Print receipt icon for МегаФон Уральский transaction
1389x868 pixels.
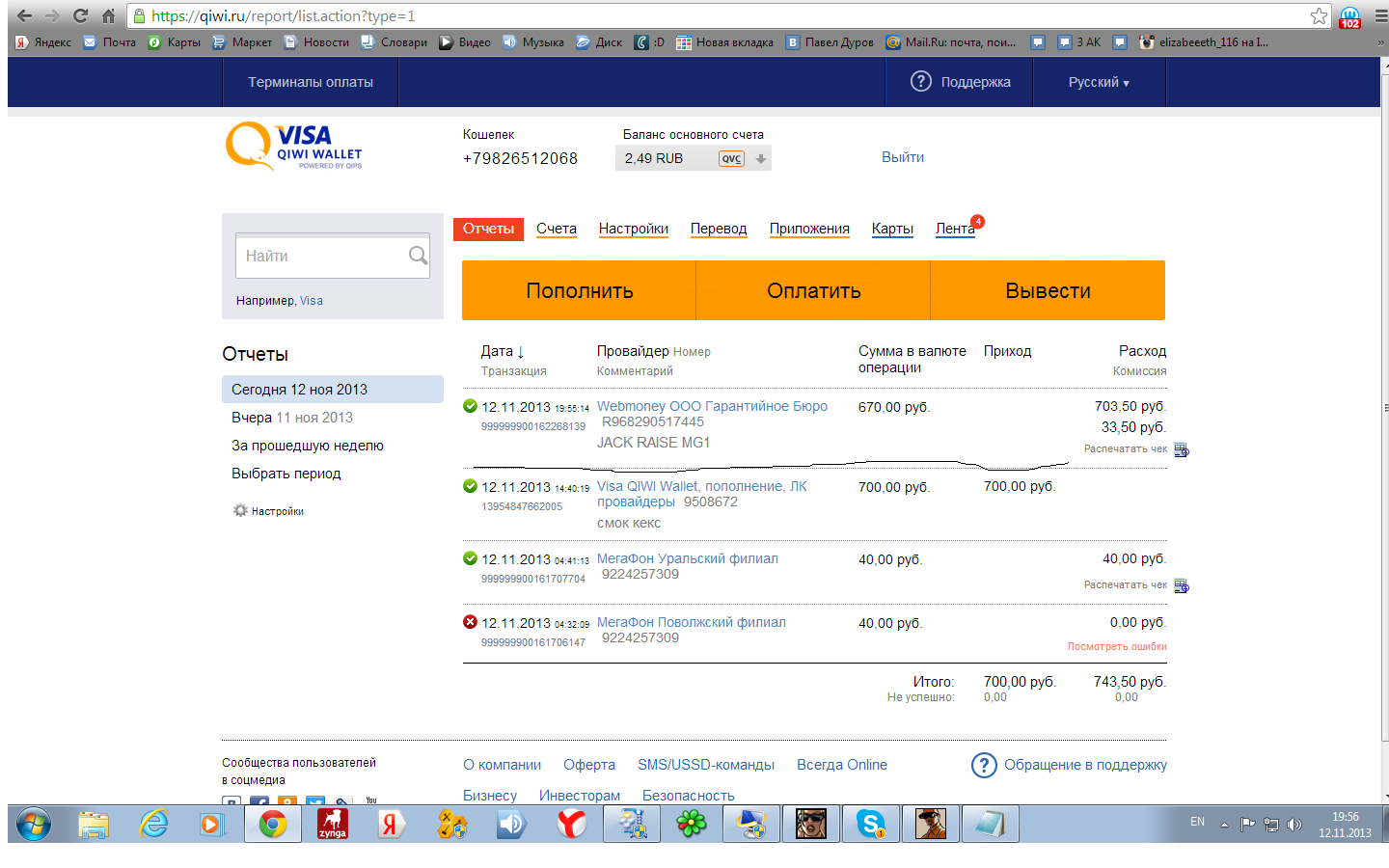coord(1182,585)
